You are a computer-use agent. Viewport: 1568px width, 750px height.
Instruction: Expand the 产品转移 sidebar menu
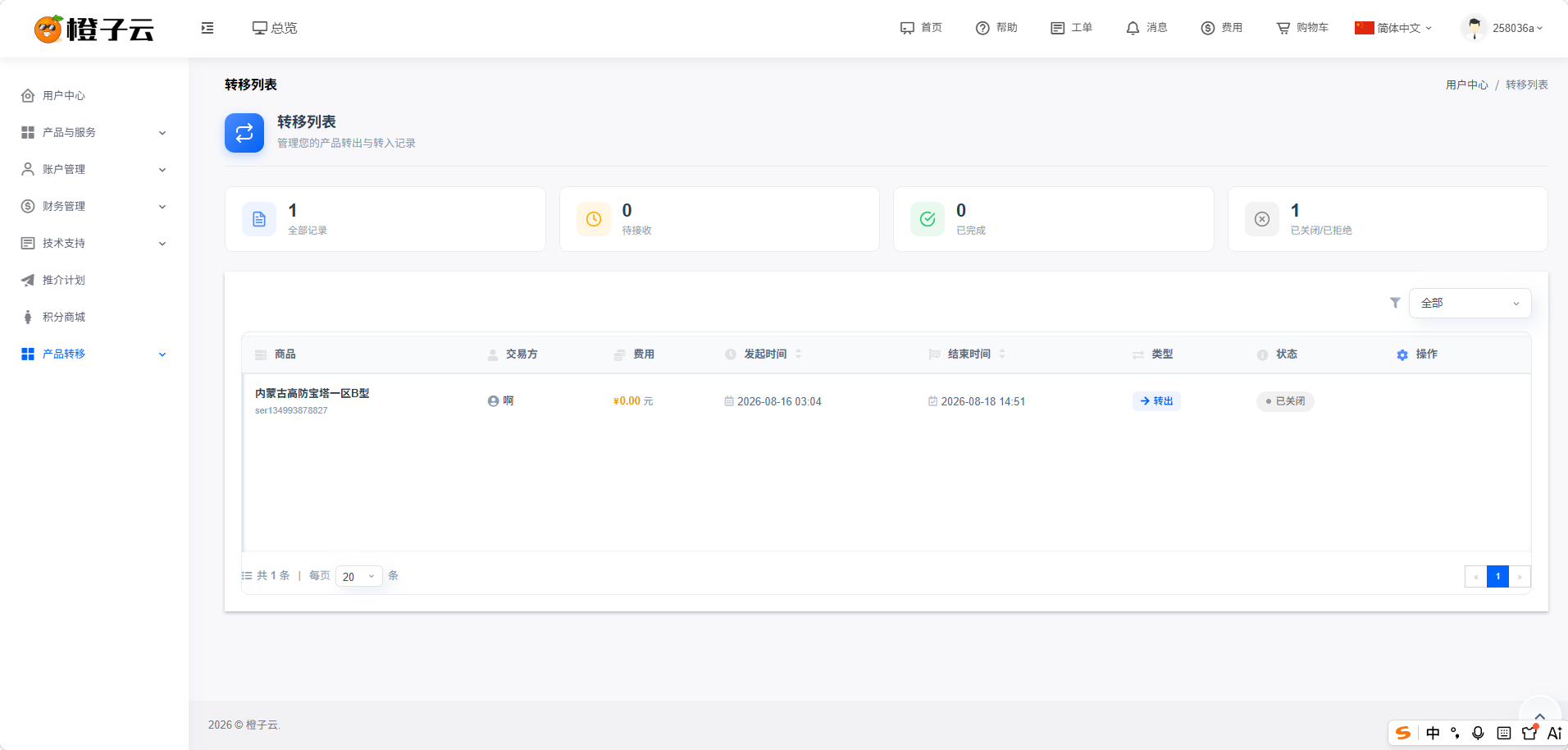click(94, 354)
